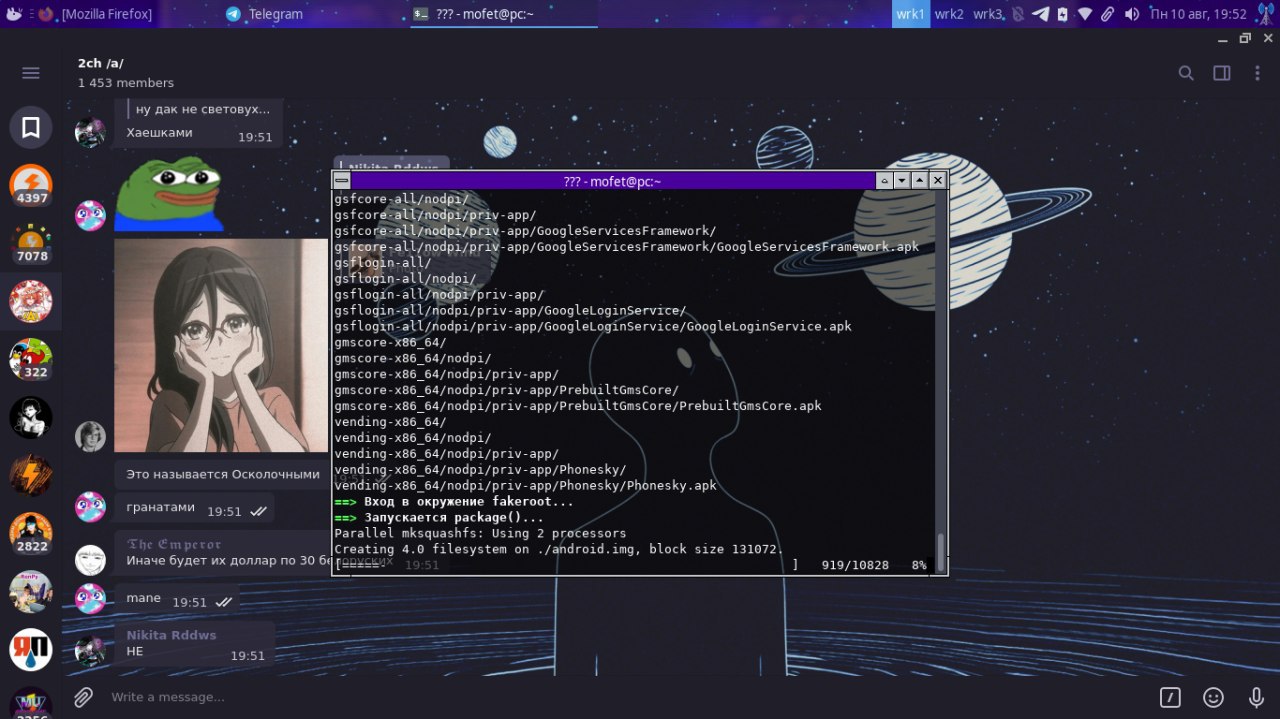Open terminal window menu button

(x=342, y=181)
